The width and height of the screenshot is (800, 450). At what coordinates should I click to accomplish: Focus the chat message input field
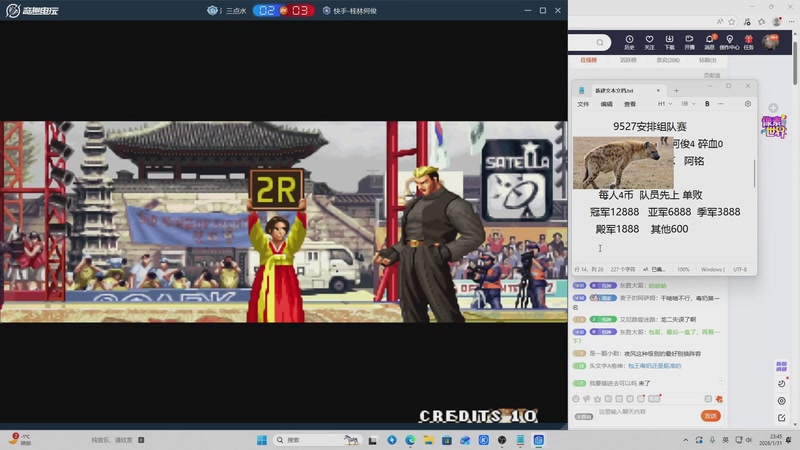click(646, 412)
